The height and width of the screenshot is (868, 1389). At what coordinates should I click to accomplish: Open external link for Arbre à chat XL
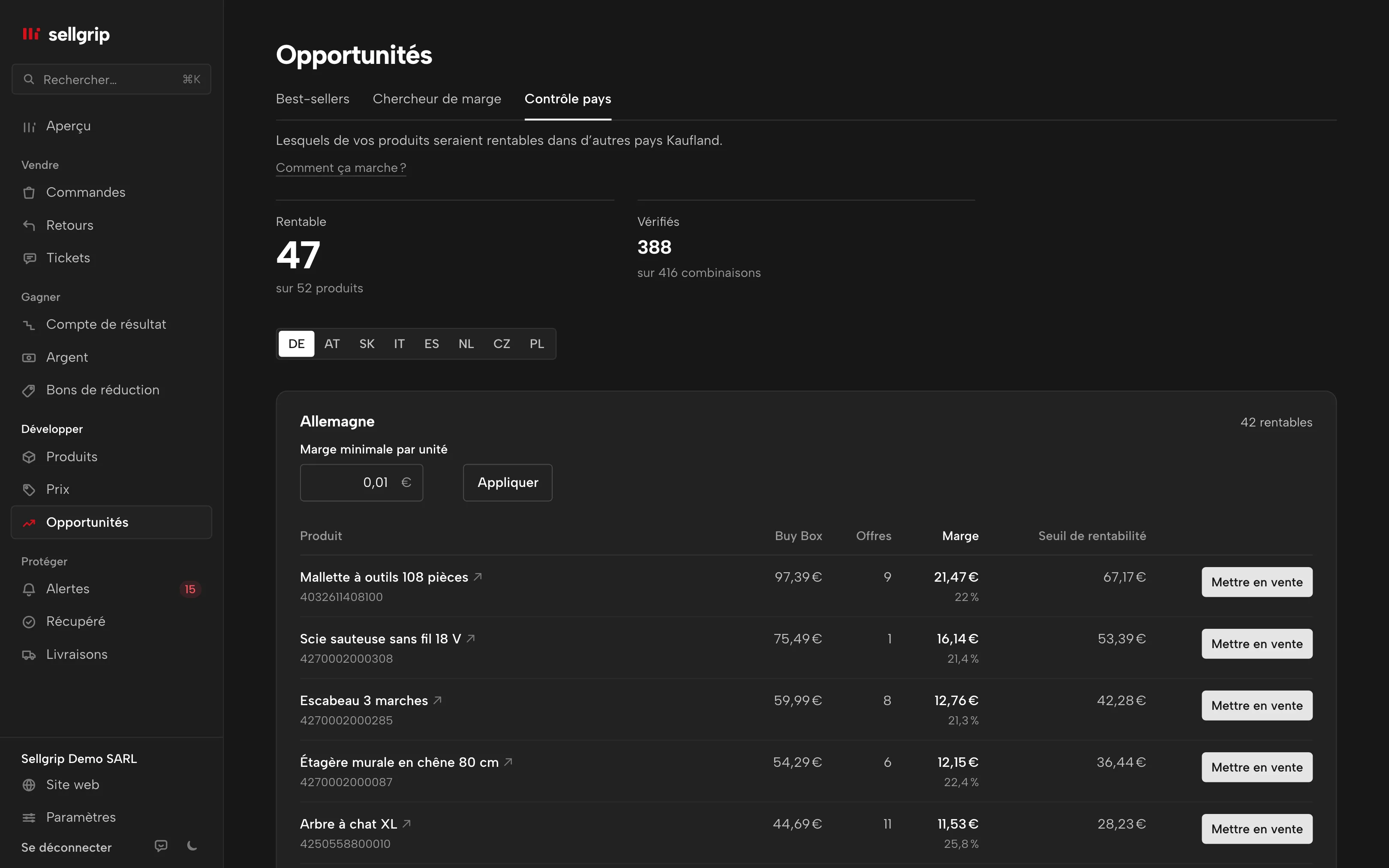[406, 823]
